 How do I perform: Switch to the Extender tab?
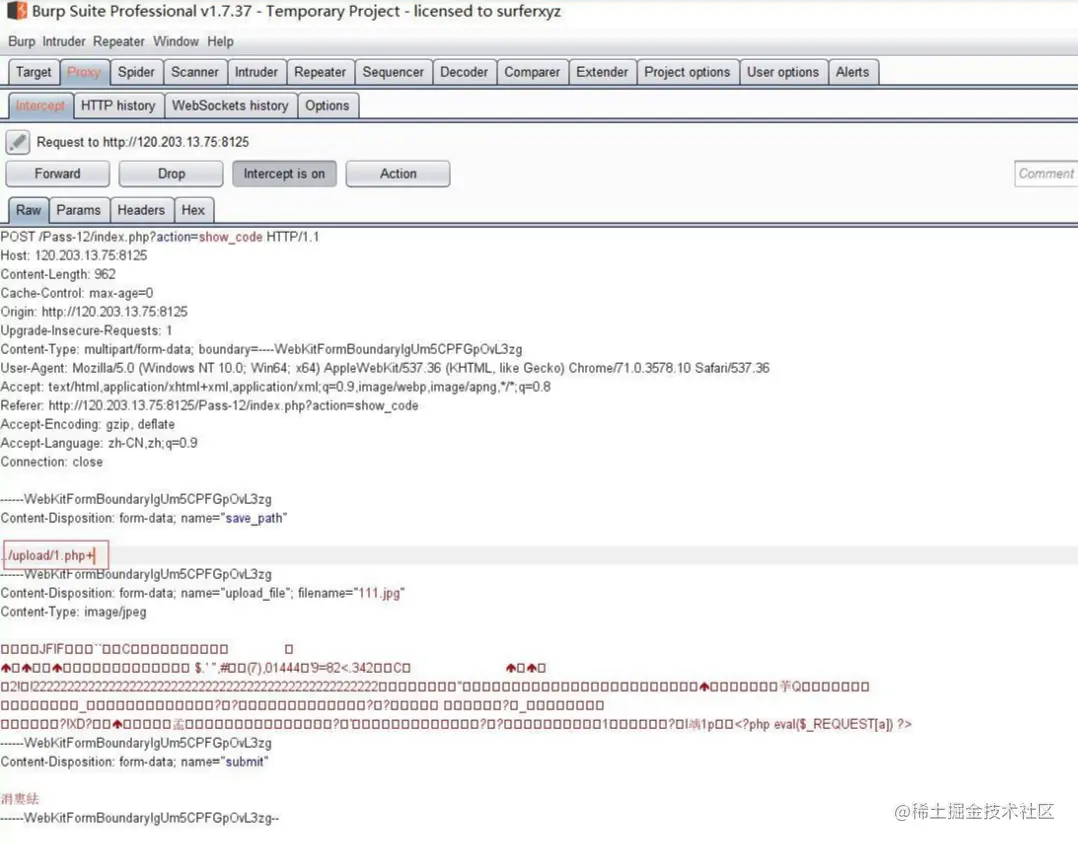coord(602,72)
